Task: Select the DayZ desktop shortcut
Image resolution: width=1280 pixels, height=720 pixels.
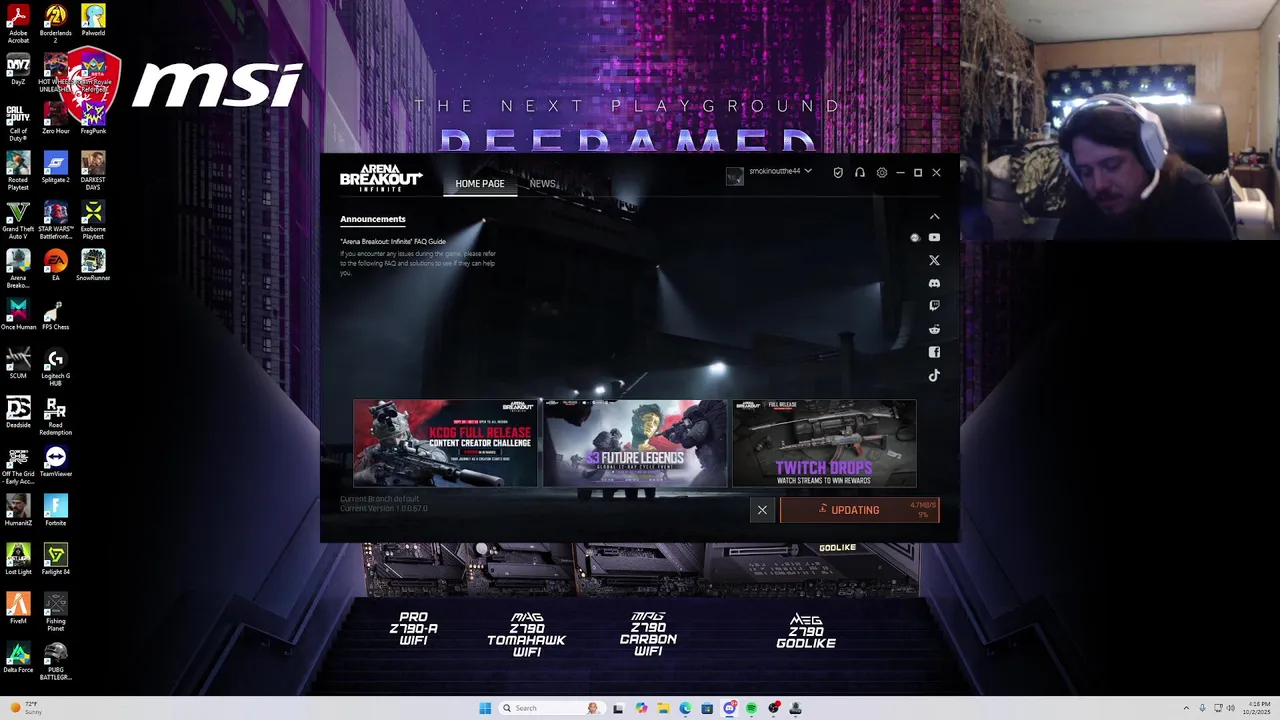Action: pos(18,70)
